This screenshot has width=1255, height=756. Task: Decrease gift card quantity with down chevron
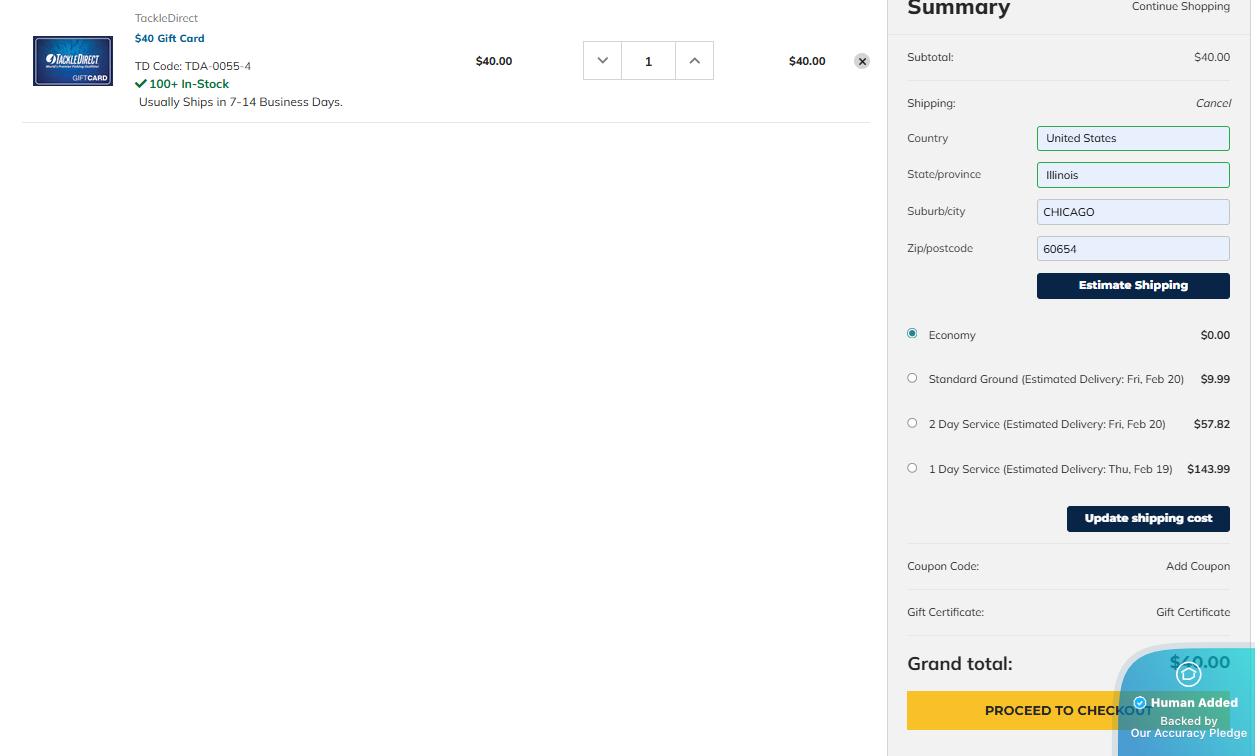coord(602,61)
